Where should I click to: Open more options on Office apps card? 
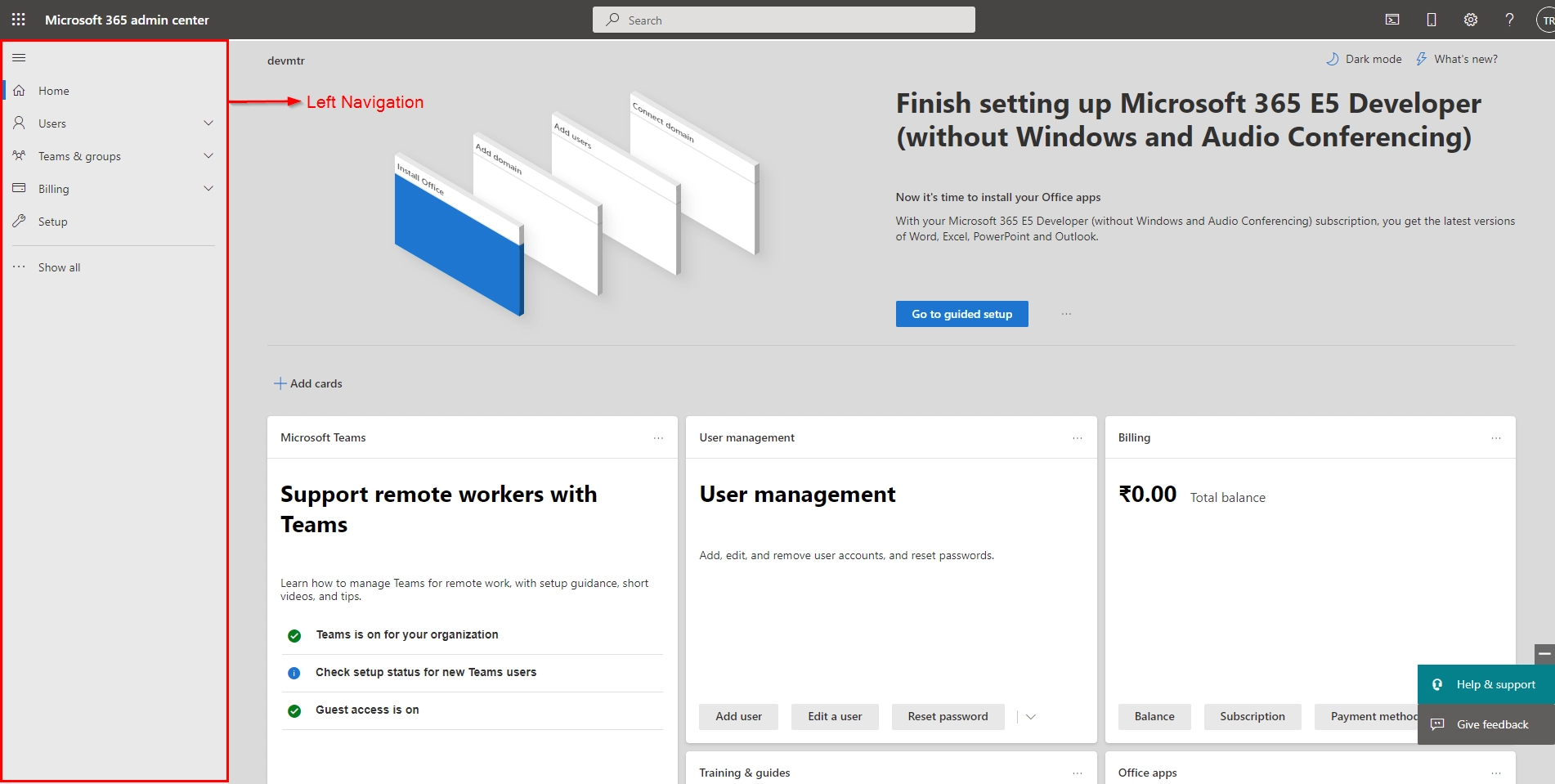(1496, 773)
